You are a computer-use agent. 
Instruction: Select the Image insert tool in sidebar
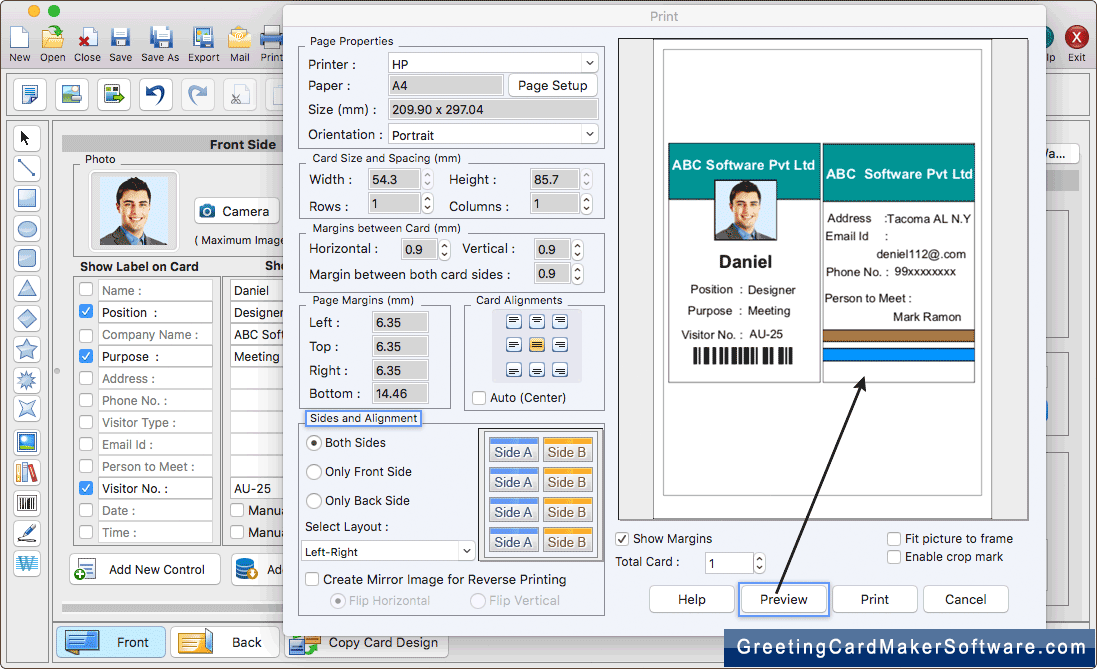pos(27,442)
